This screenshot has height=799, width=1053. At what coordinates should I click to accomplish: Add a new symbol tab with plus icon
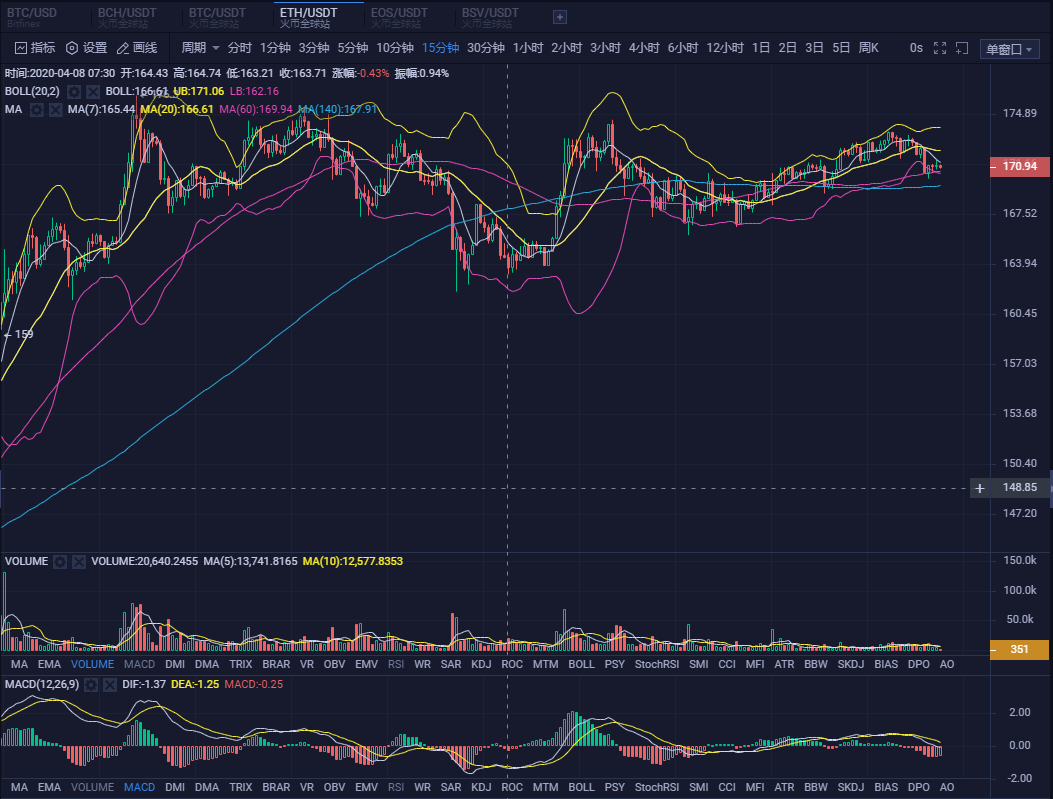tap(560, 17)
